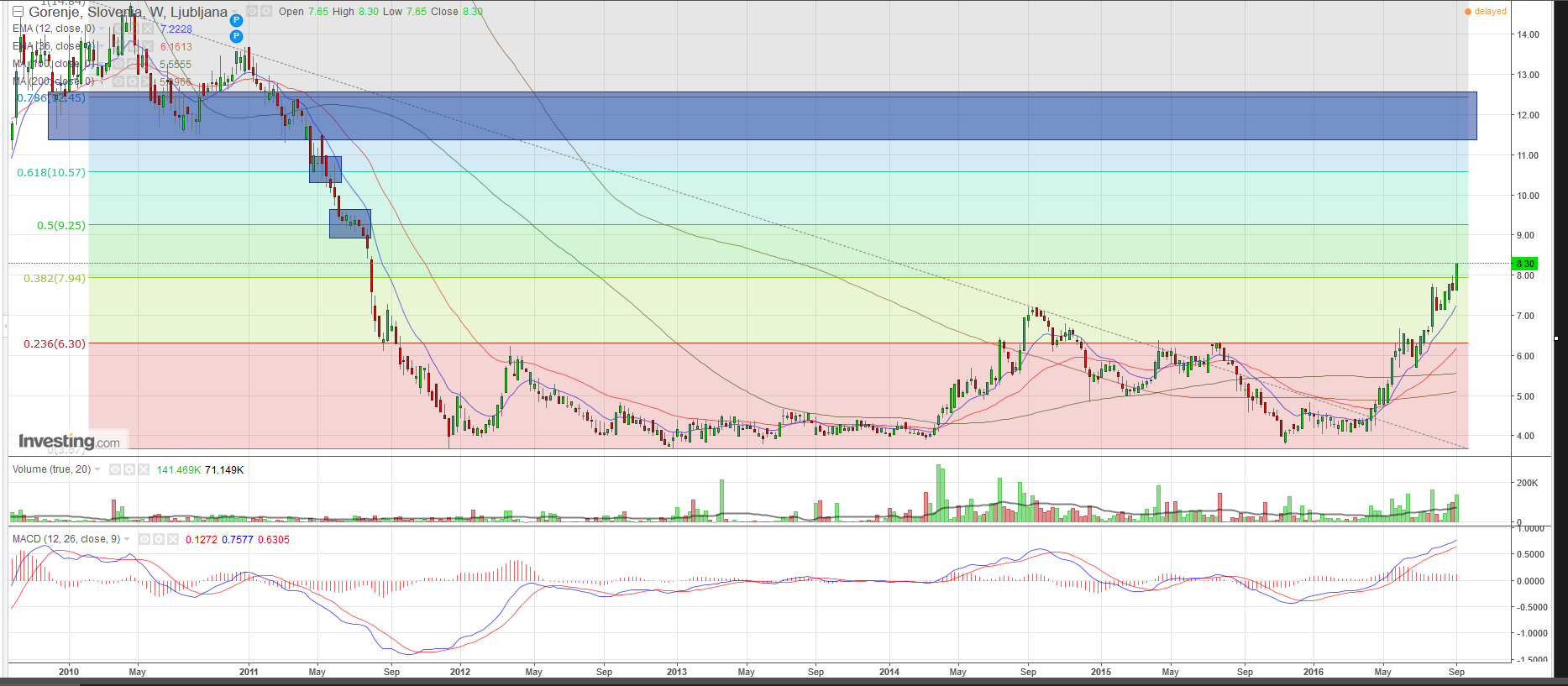Click the Gorenje, Slovenia, W, Ljubljana title
This screenshot has height=686, width=1568.
coord(128,12)
